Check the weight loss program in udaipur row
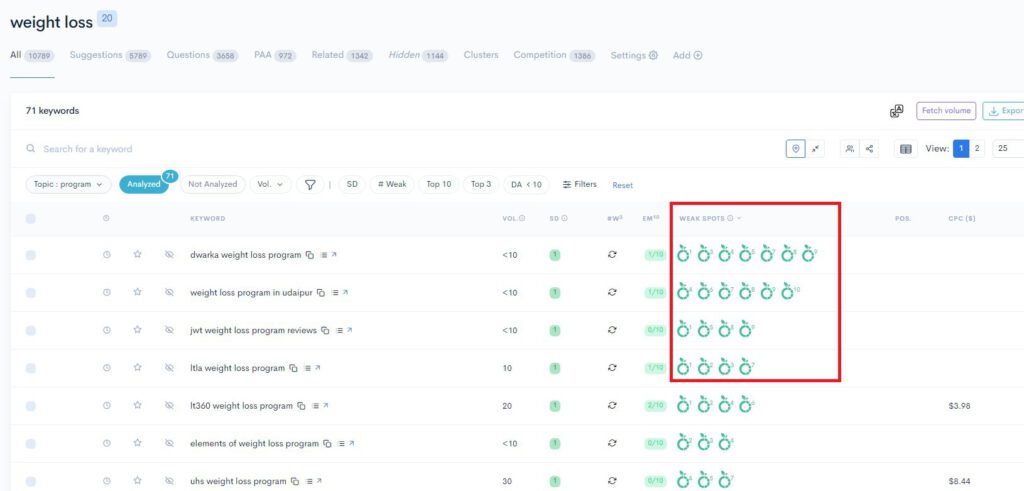 point(31,293)
